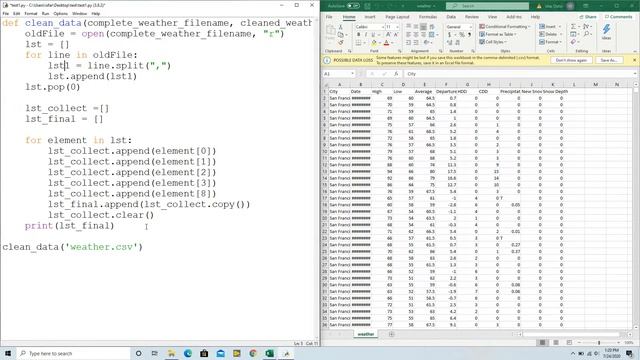Click the Percent Style icon
The width and height of the screenshot is (640, 360).
tap(462, 35)
